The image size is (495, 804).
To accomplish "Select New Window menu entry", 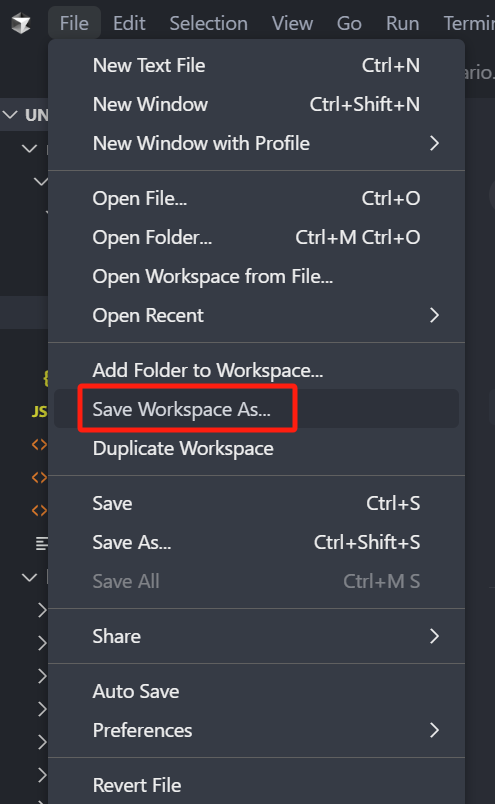I will [256, 105].
